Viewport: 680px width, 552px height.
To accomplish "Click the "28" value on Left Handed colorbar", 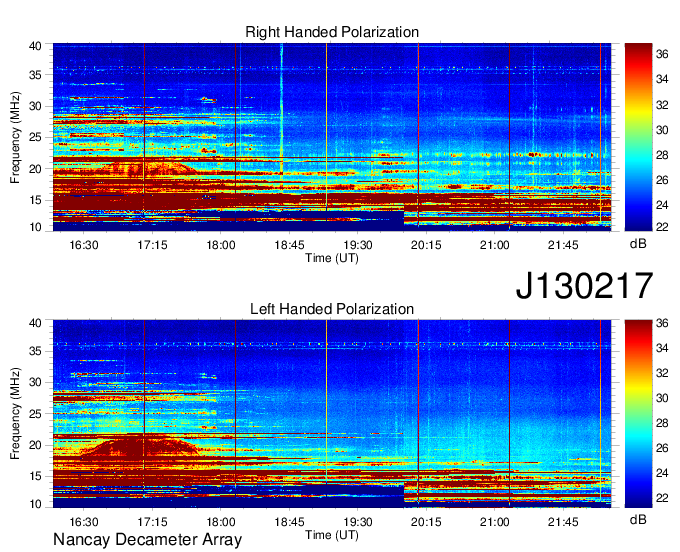I will [662, 423].
